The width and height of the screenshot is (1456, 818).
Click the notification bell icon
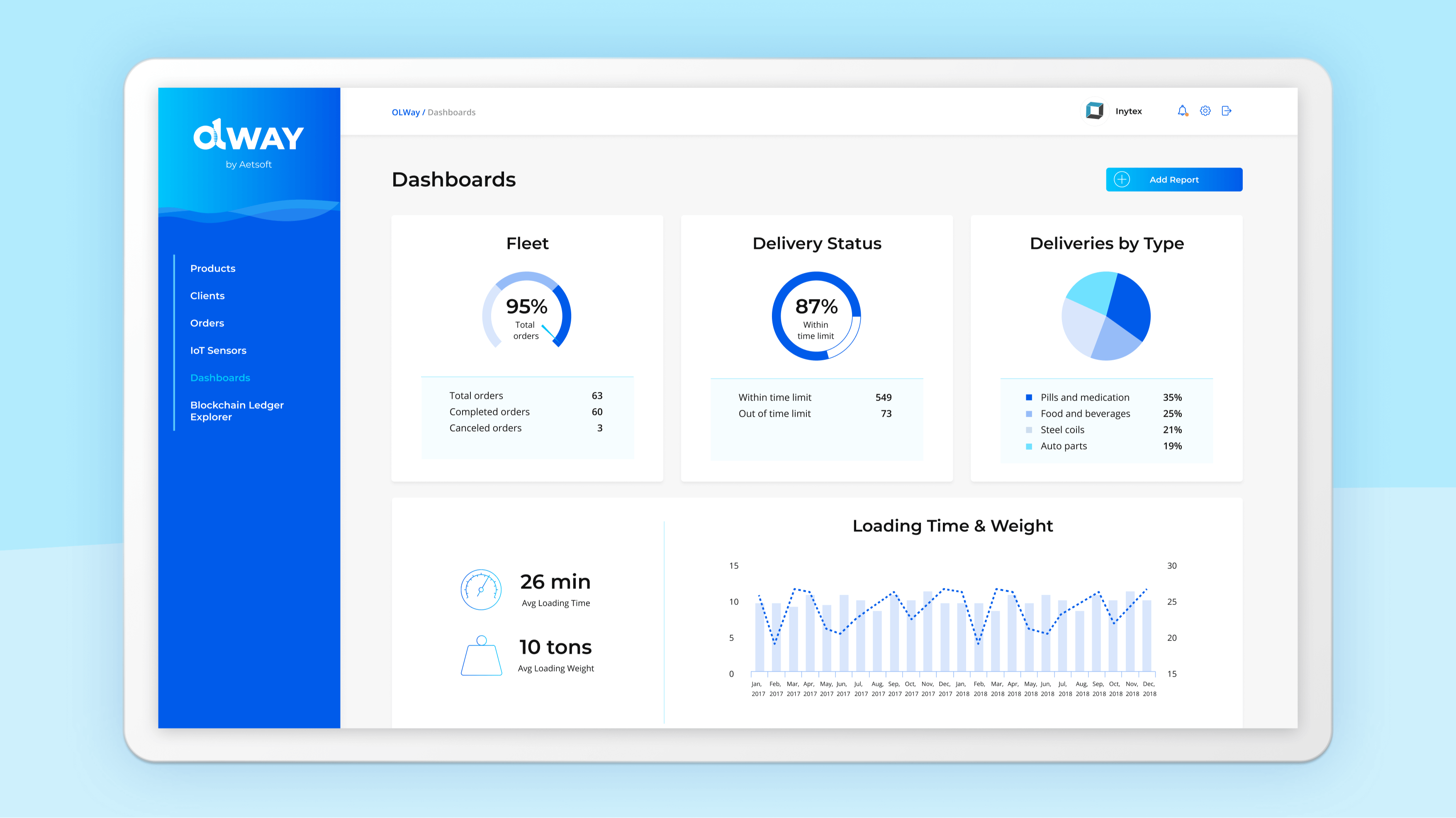pos(1182,111)
